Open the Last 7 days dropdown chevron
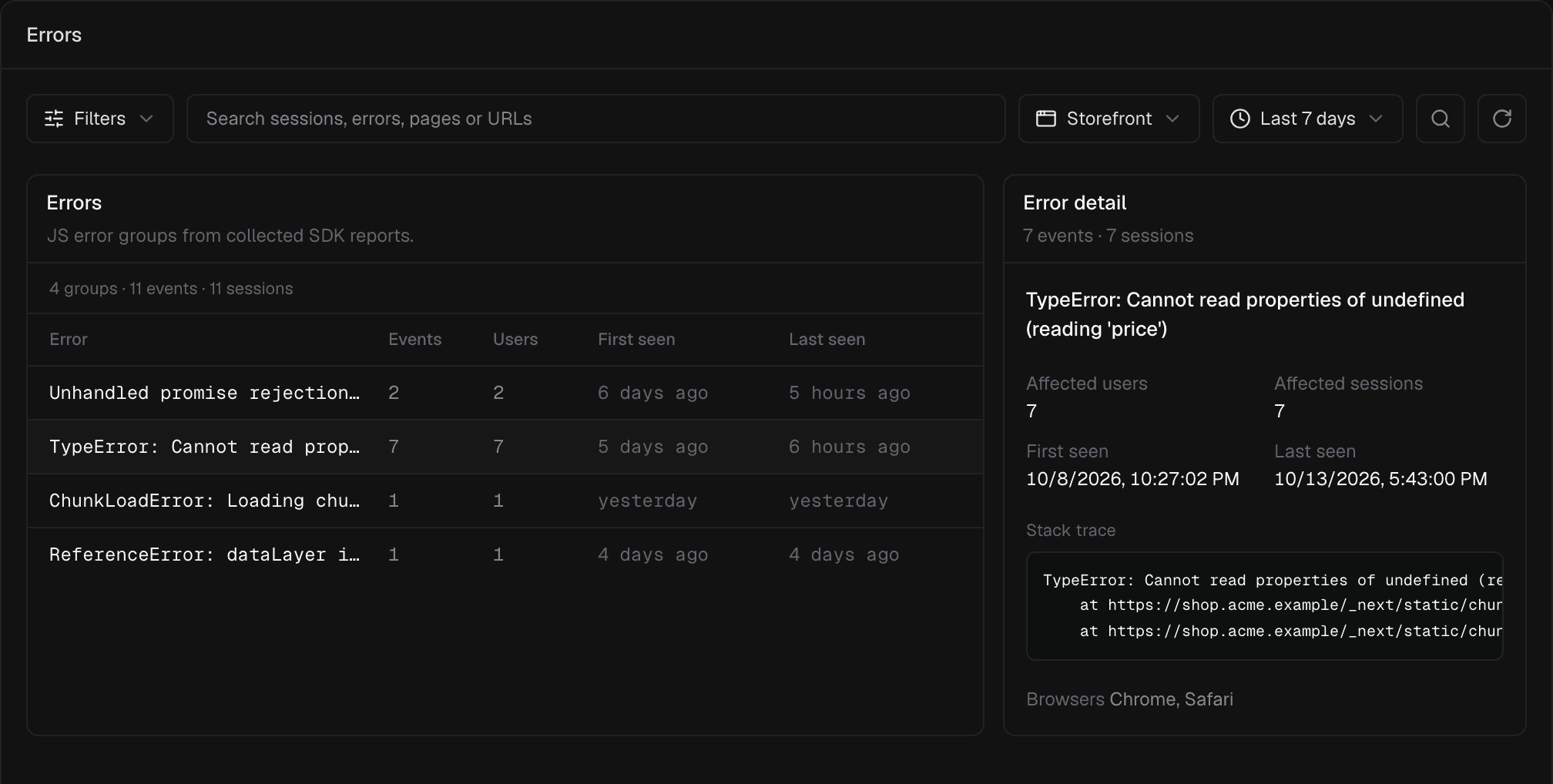The image size is (1553, 784). point(1376,119)
